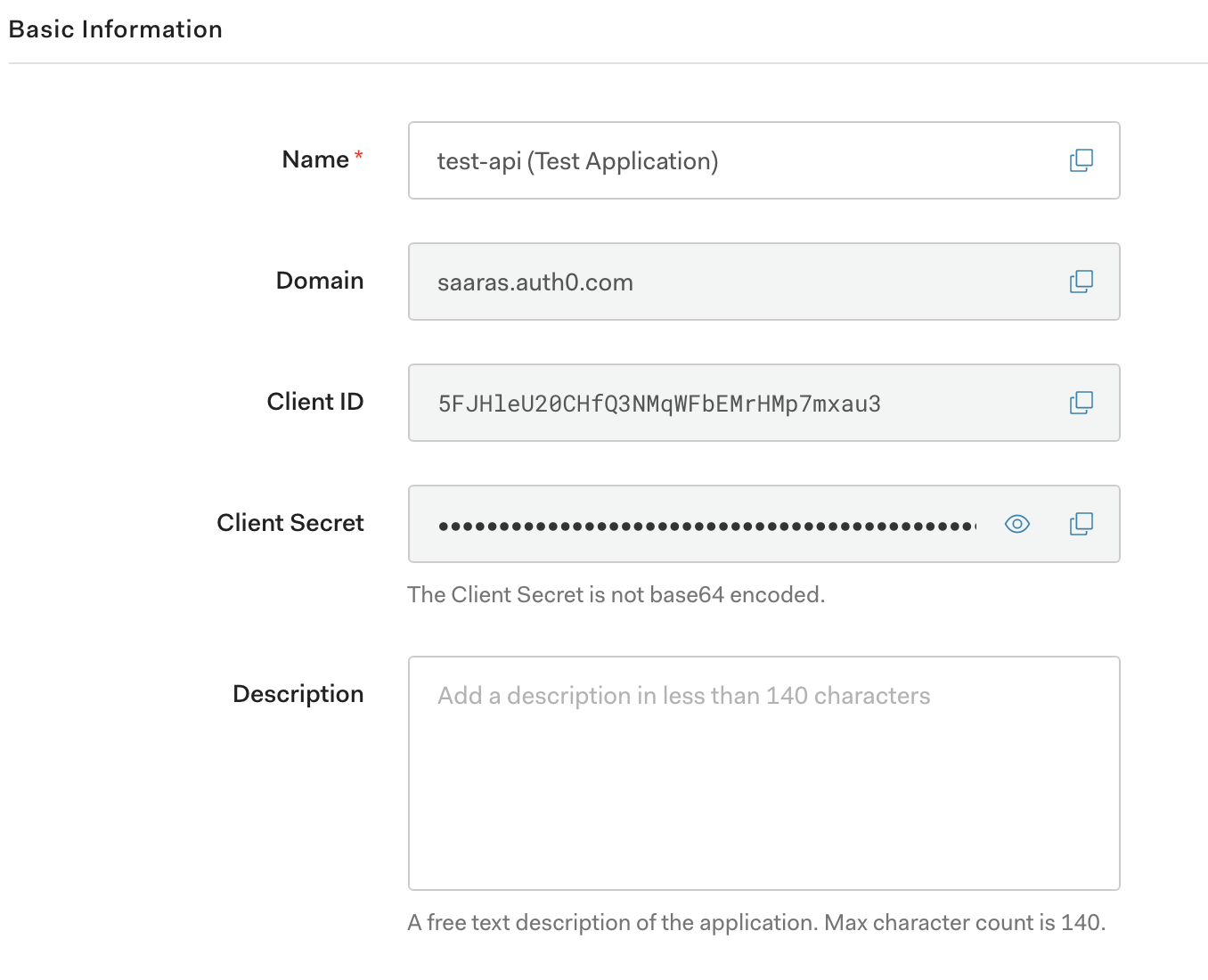Screen dimensions: 1208x980
Task: Click the max character count hint
Action: pos(756,922)
